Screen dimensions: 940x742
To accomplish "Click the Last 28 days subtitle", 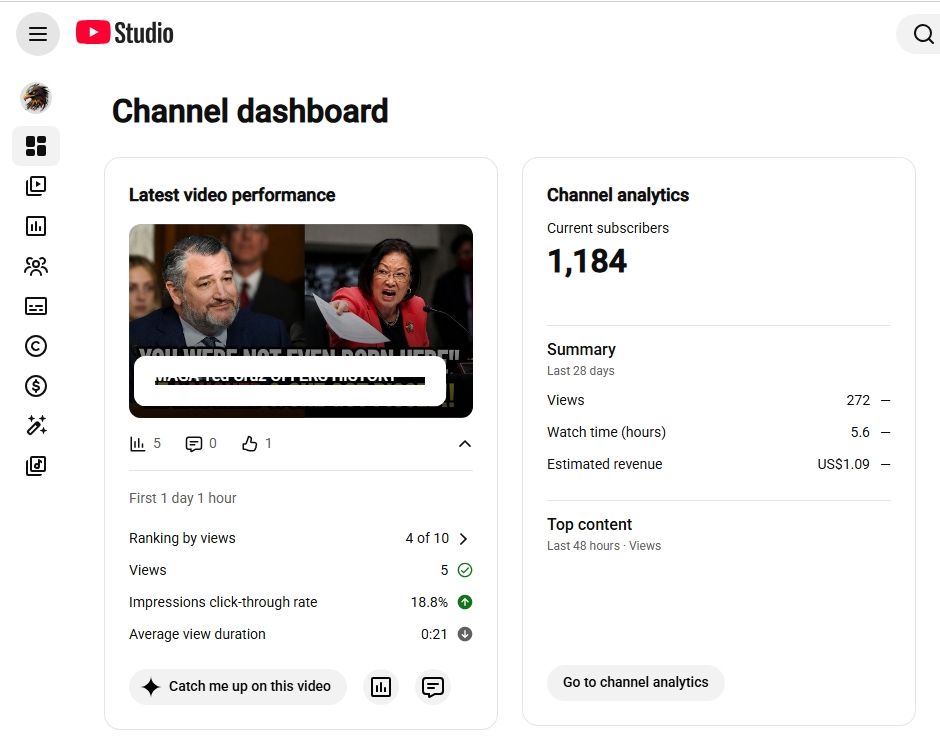I will pyautogui.click(x=581, y=371).
